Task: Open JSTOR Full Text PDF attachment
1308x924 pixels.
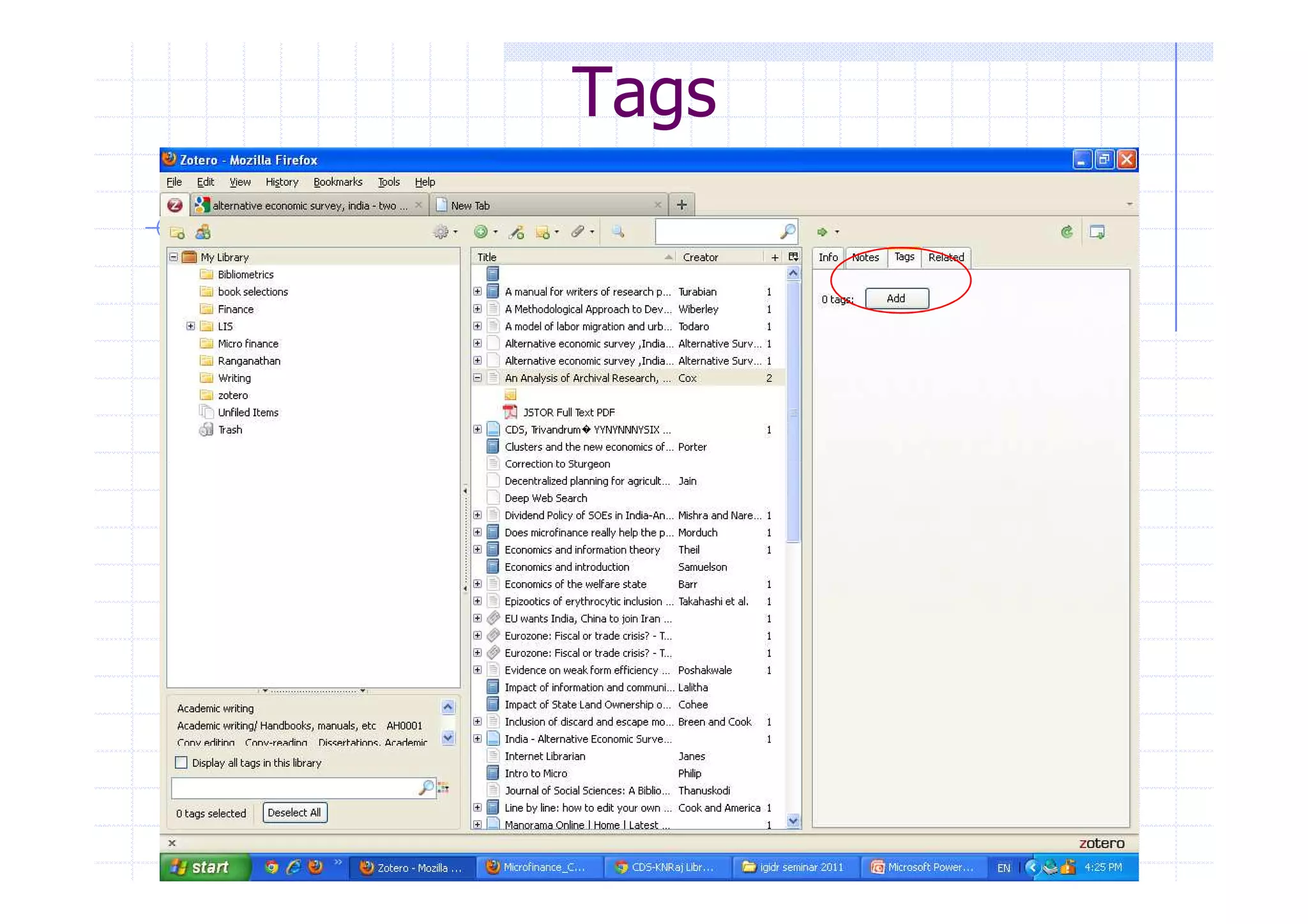Action: (x=568, y=413)
